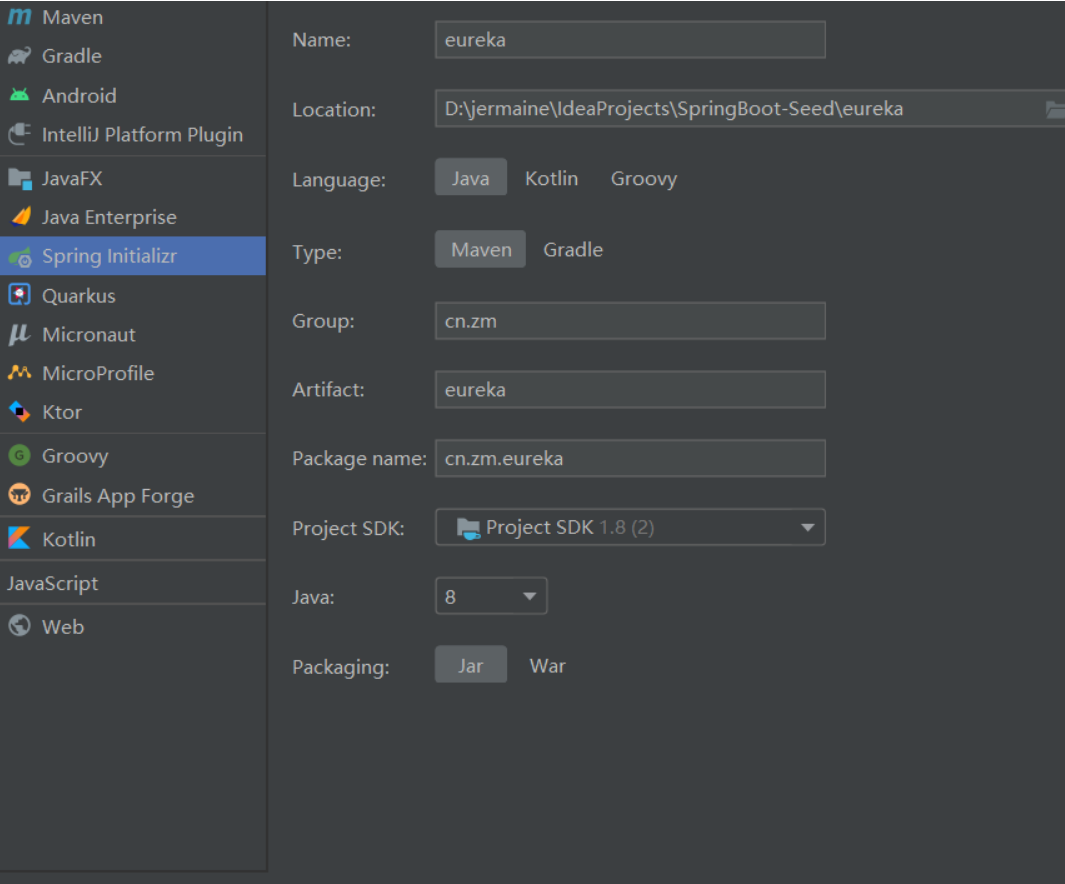Click the Kotlin logo icon in the sidebar
Image resolution: width=1065 pixels, height=884 pixels.
20,538
